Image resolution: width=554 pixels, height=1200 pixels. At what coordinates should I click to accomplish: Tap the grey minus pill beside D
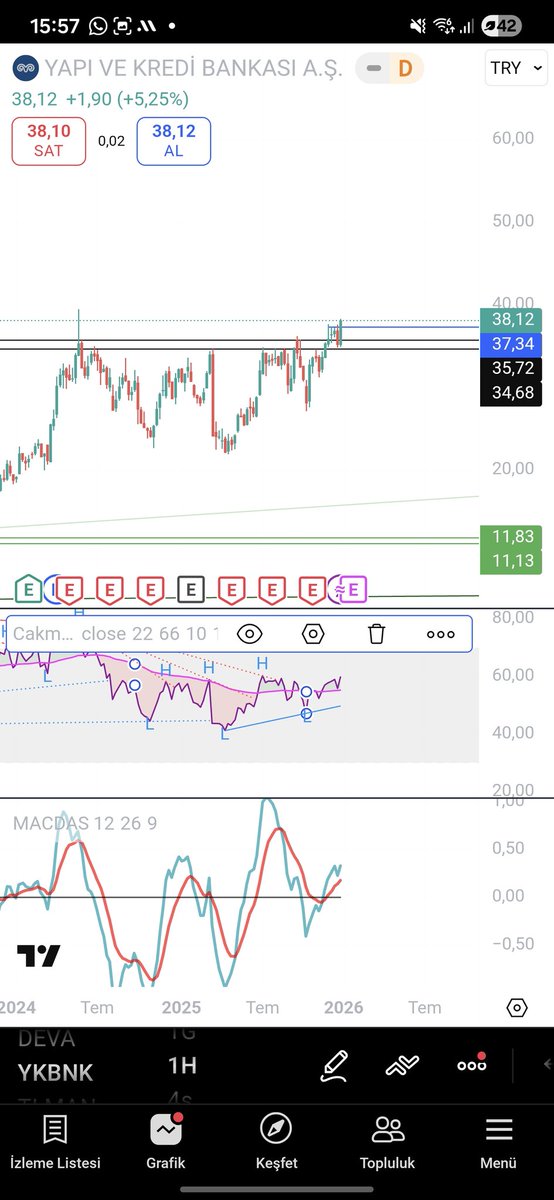tap(374, 69)
